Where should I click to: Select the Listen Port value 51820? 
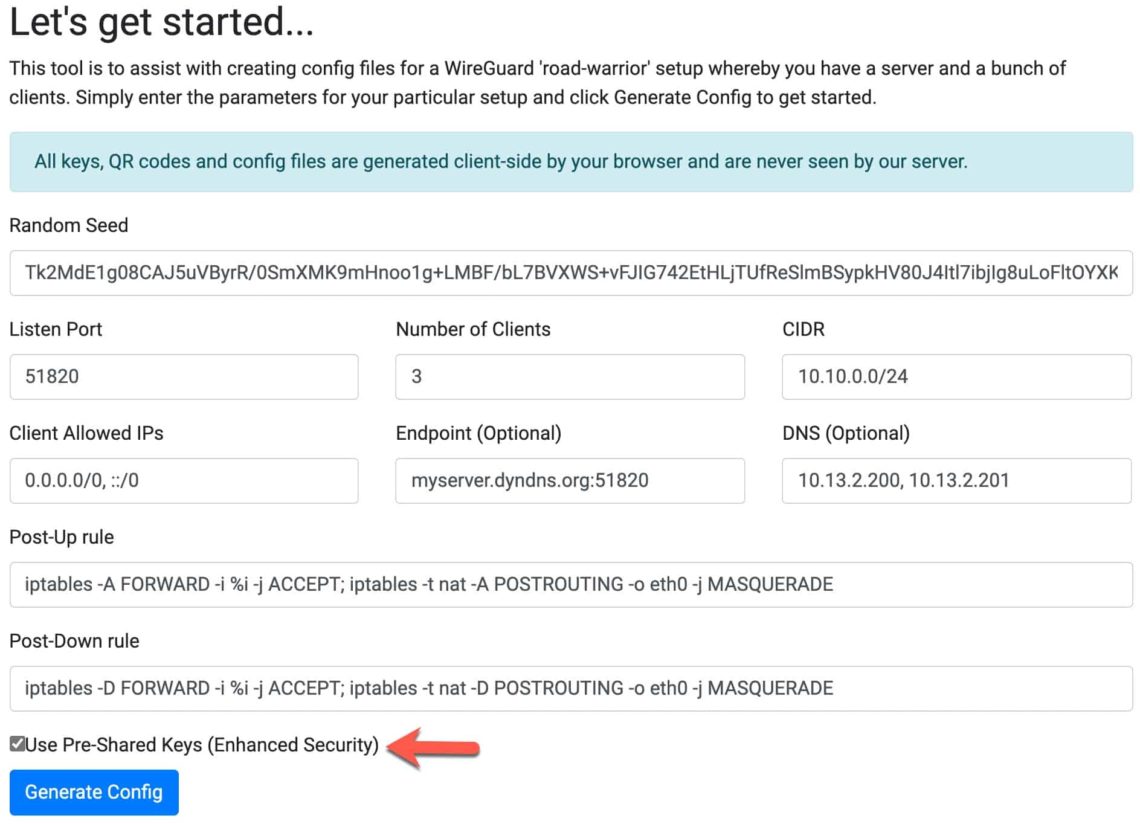coord(184,377)
